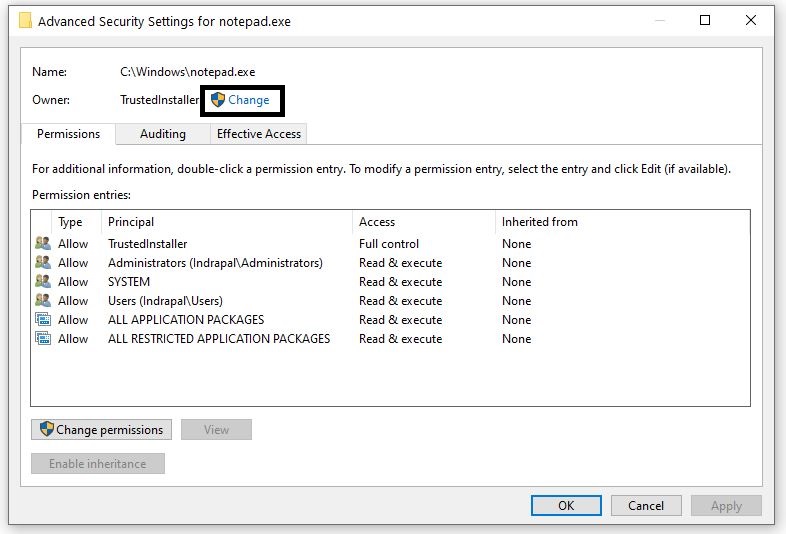Click the SYSTEM row user icon
Screen dimensions: 786x534
tap(43, 282)
